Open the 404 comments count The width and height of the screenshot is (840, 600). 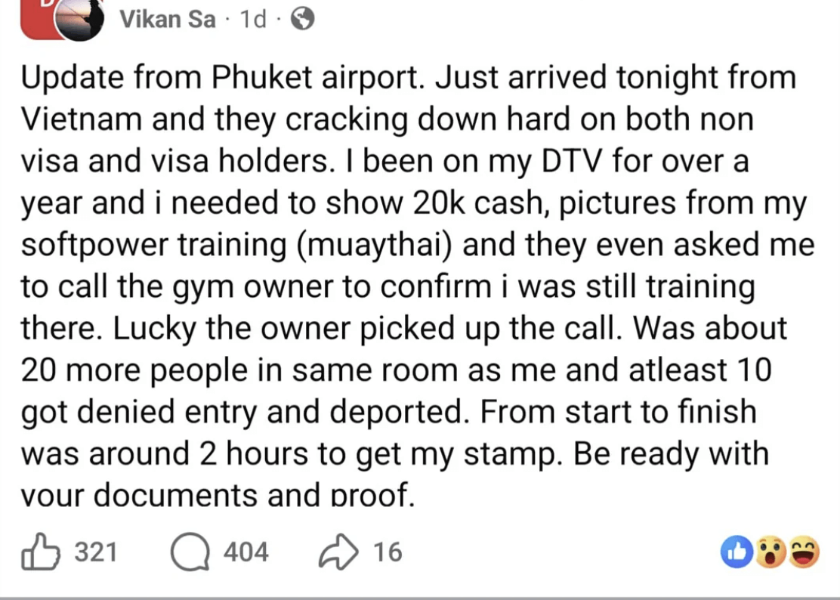[246, 552]
